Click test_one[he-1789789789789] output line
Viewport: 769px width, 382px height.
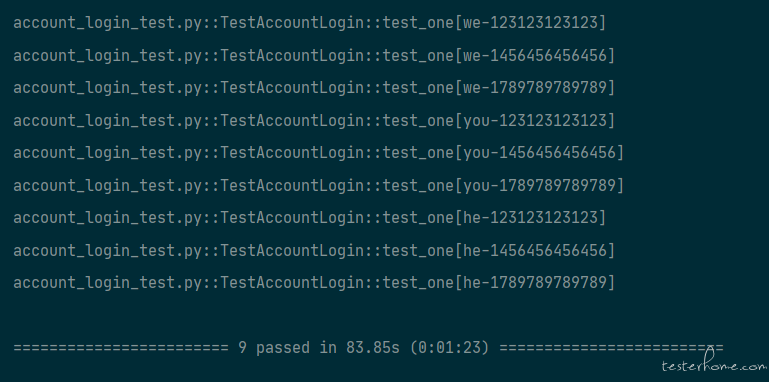tap(314, 283)
